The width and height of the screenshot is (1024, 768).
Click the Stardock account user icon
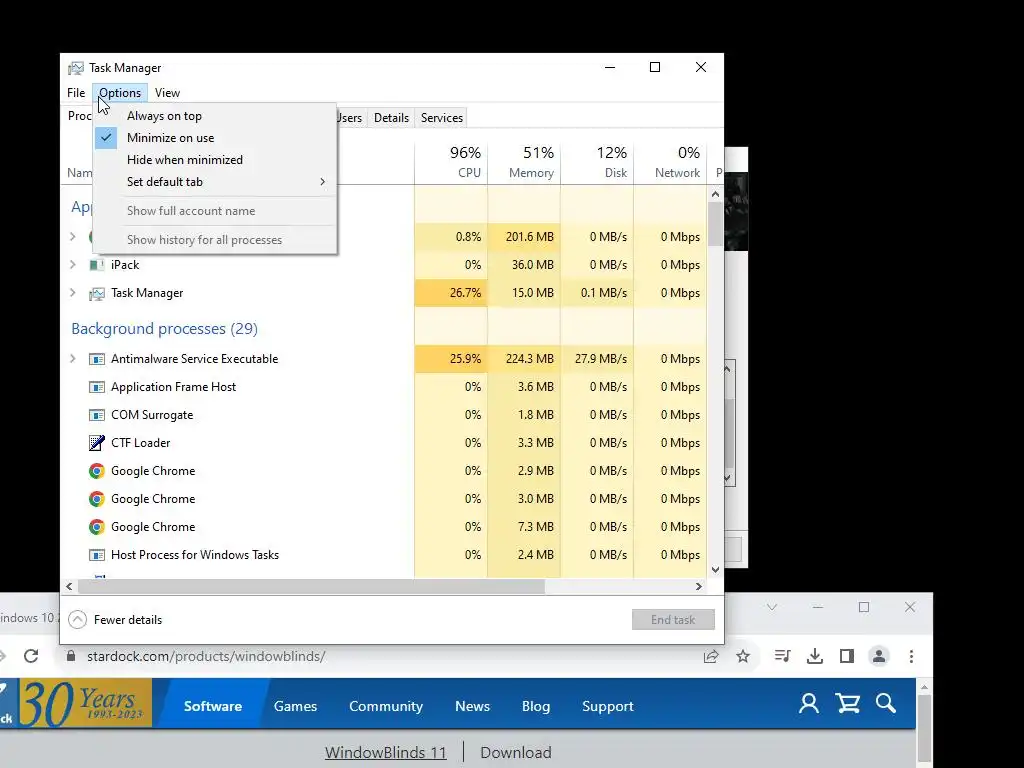808,703
